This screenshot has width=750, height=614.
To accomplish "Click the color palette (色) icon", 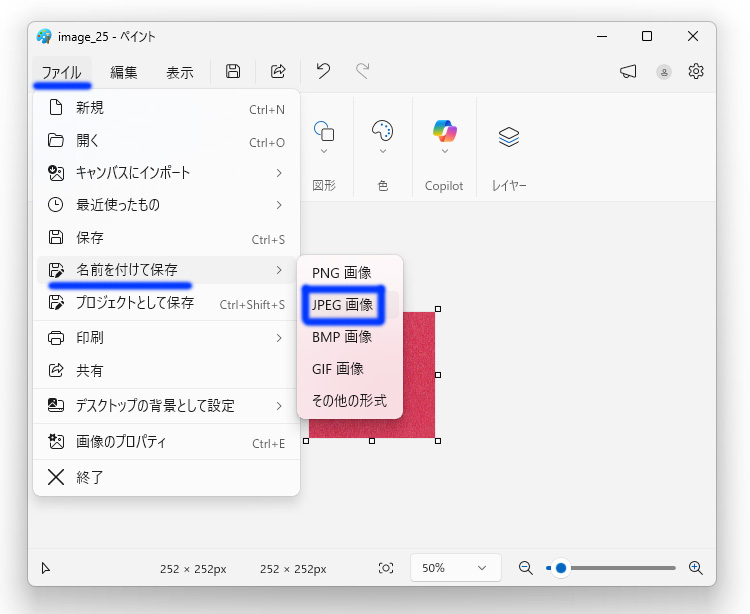I will click(382, 131).
